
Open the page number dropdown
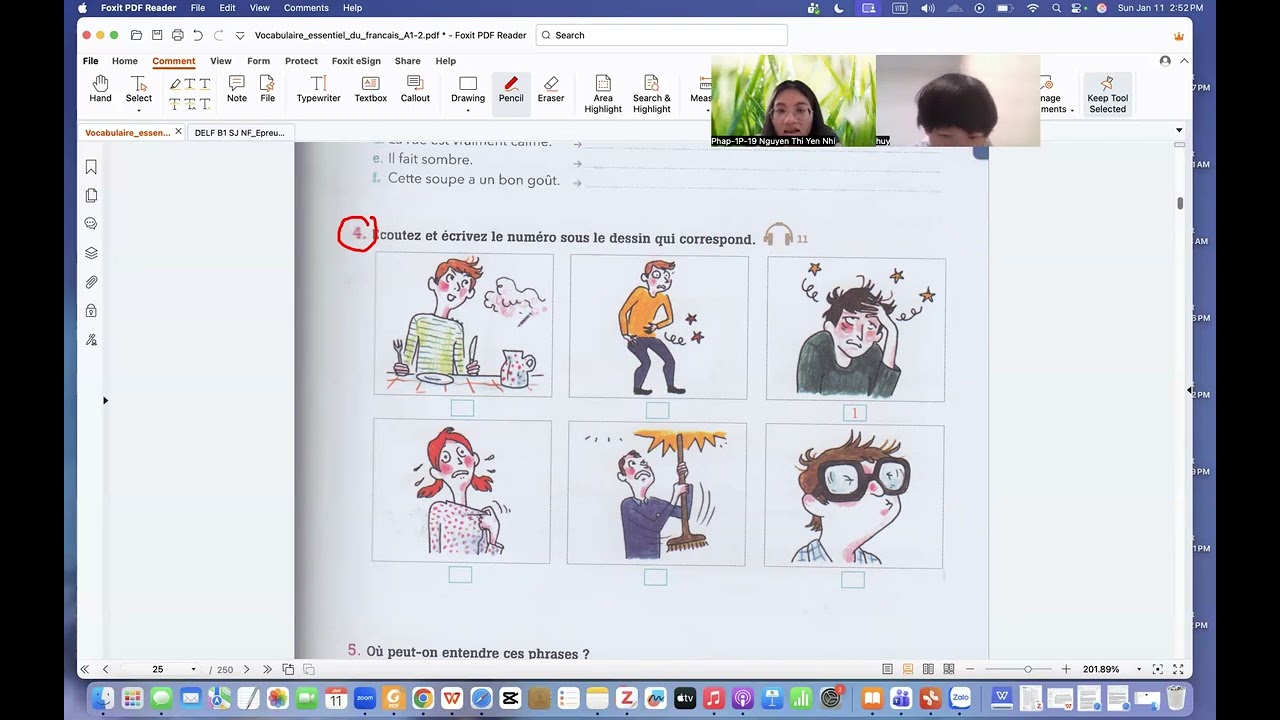[x=193, y=669]
